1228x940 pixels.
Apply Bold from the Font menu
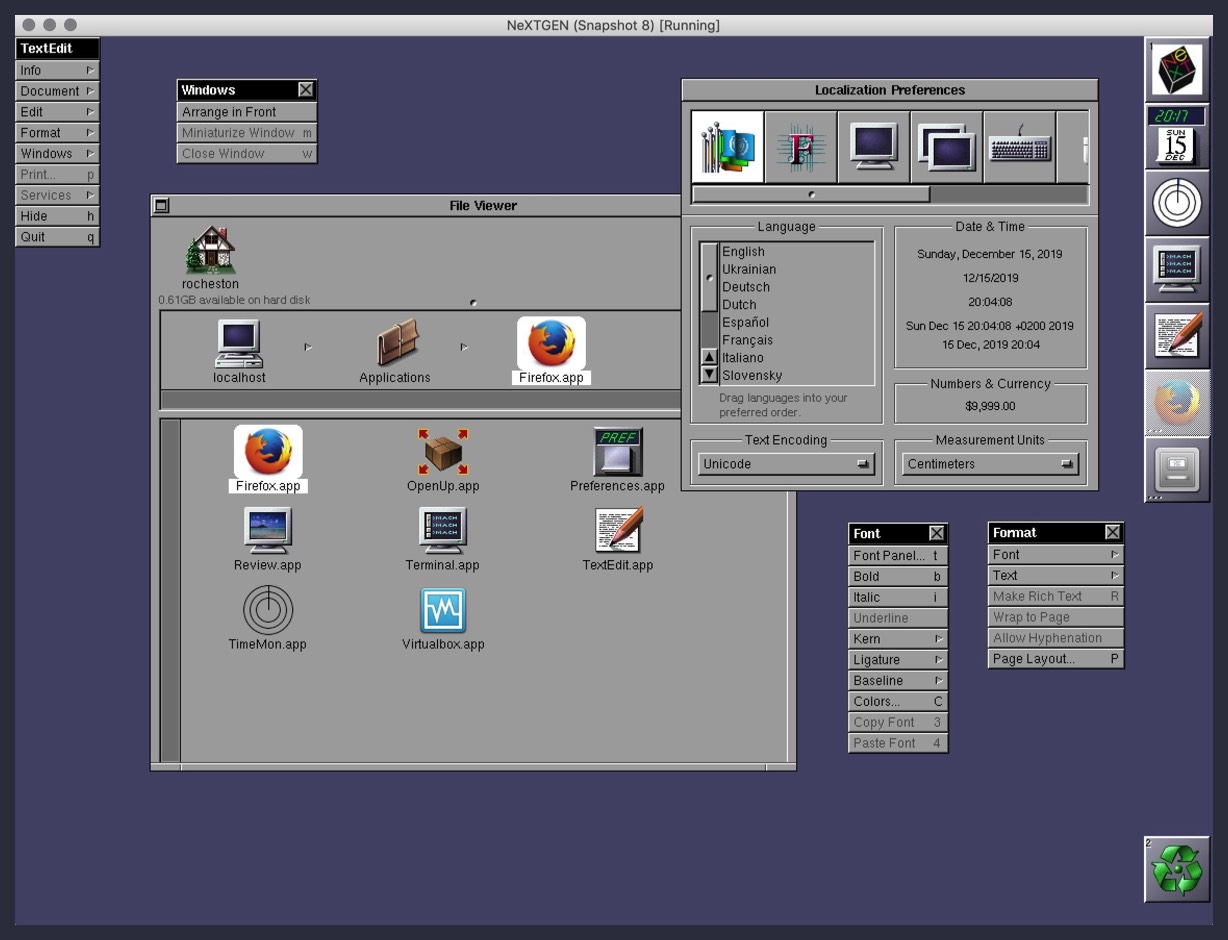pyautogui.click(x=898, y=577)
